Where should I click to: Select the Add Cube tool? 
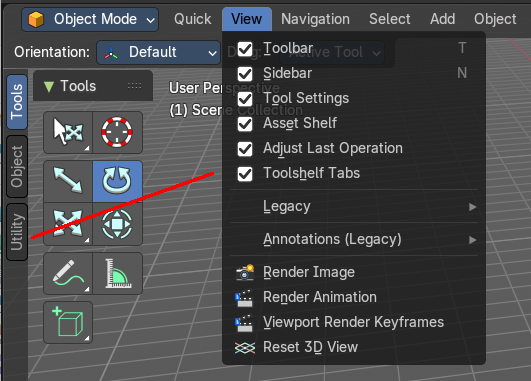[68, 322]
